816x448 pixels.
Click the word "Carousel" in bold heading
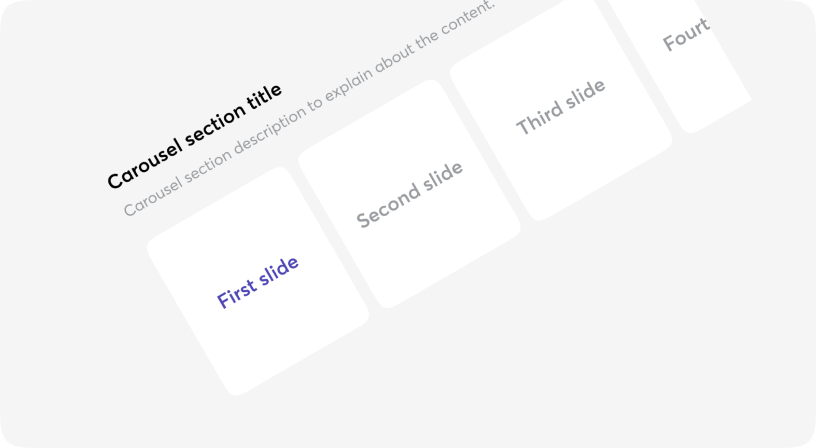pos(145,164)
